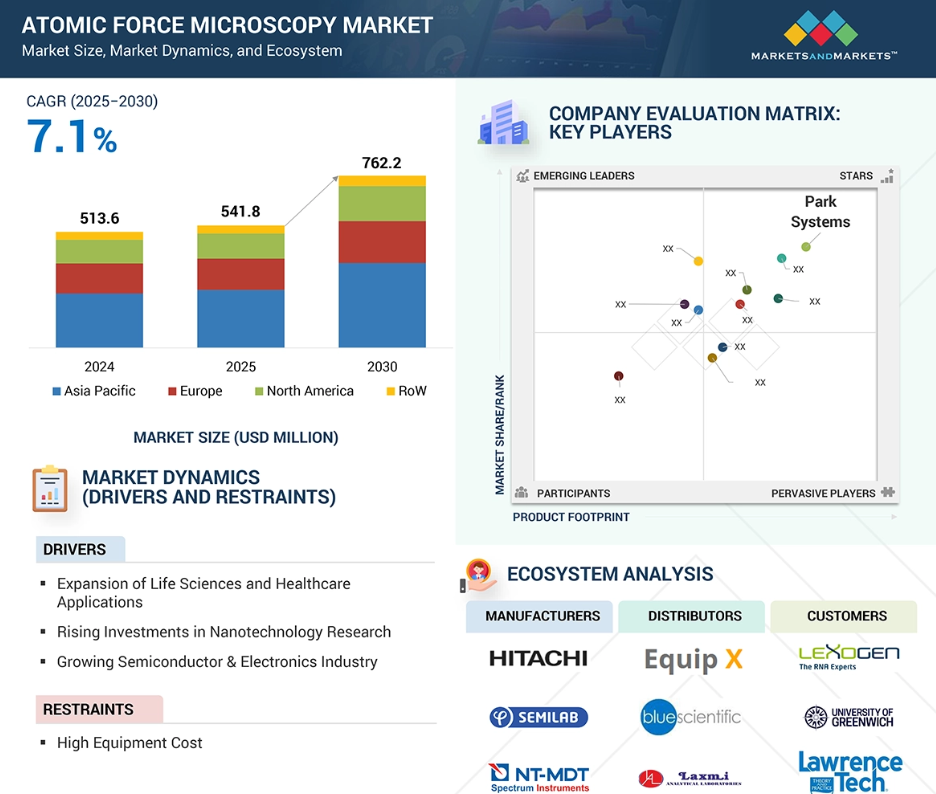
Task: Click "Growing Semiconductor & Electronics Industry" bullet
Action: (x=217, y=662)
